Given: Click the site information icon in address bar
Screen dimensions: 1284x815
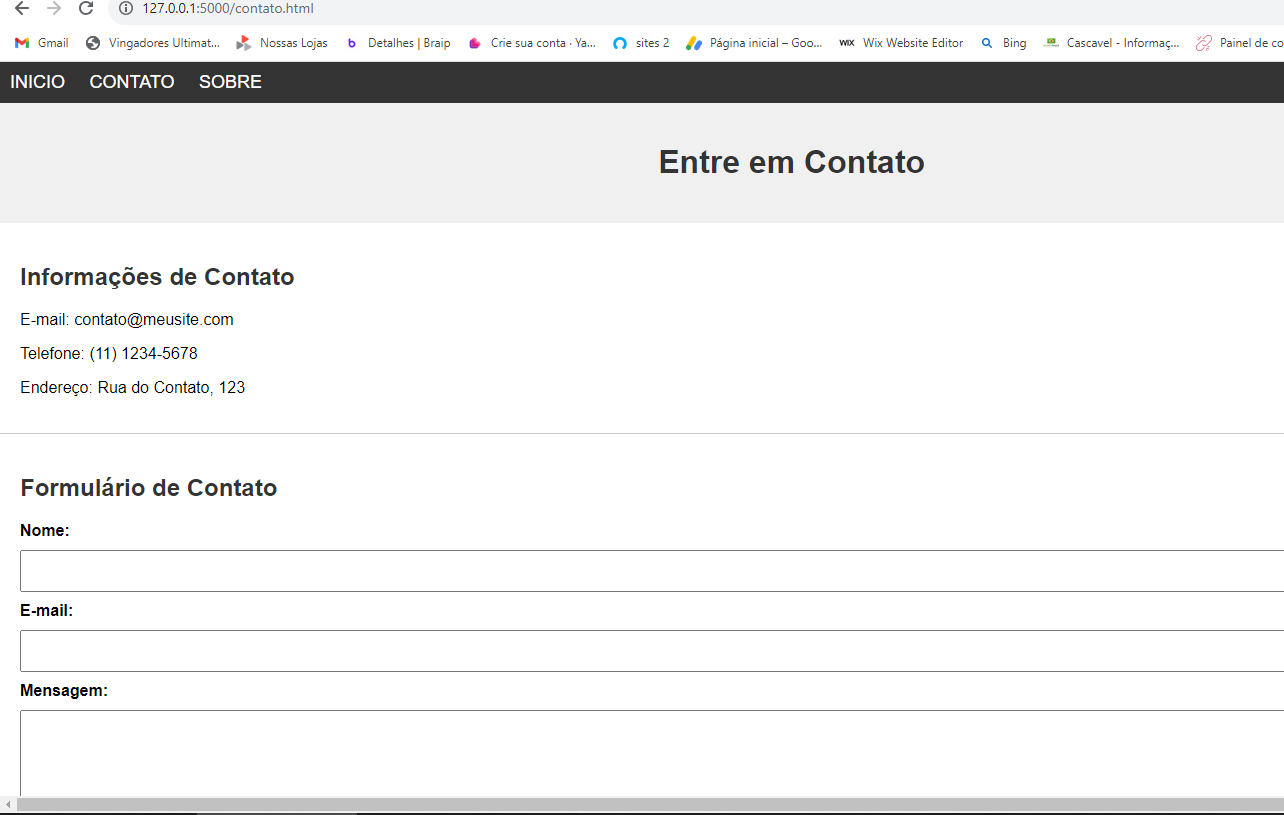Looking at the screenshot, I should 126,9.
